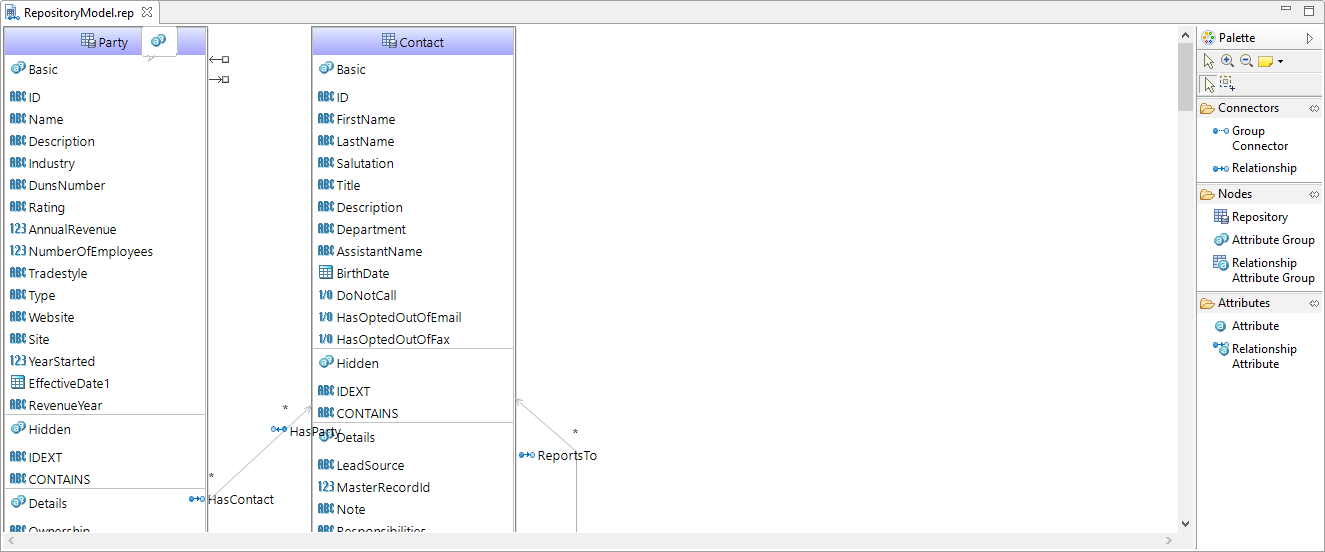Pick the Attribute Group node tool
1325x552 pixels.
click(1264, 240)
